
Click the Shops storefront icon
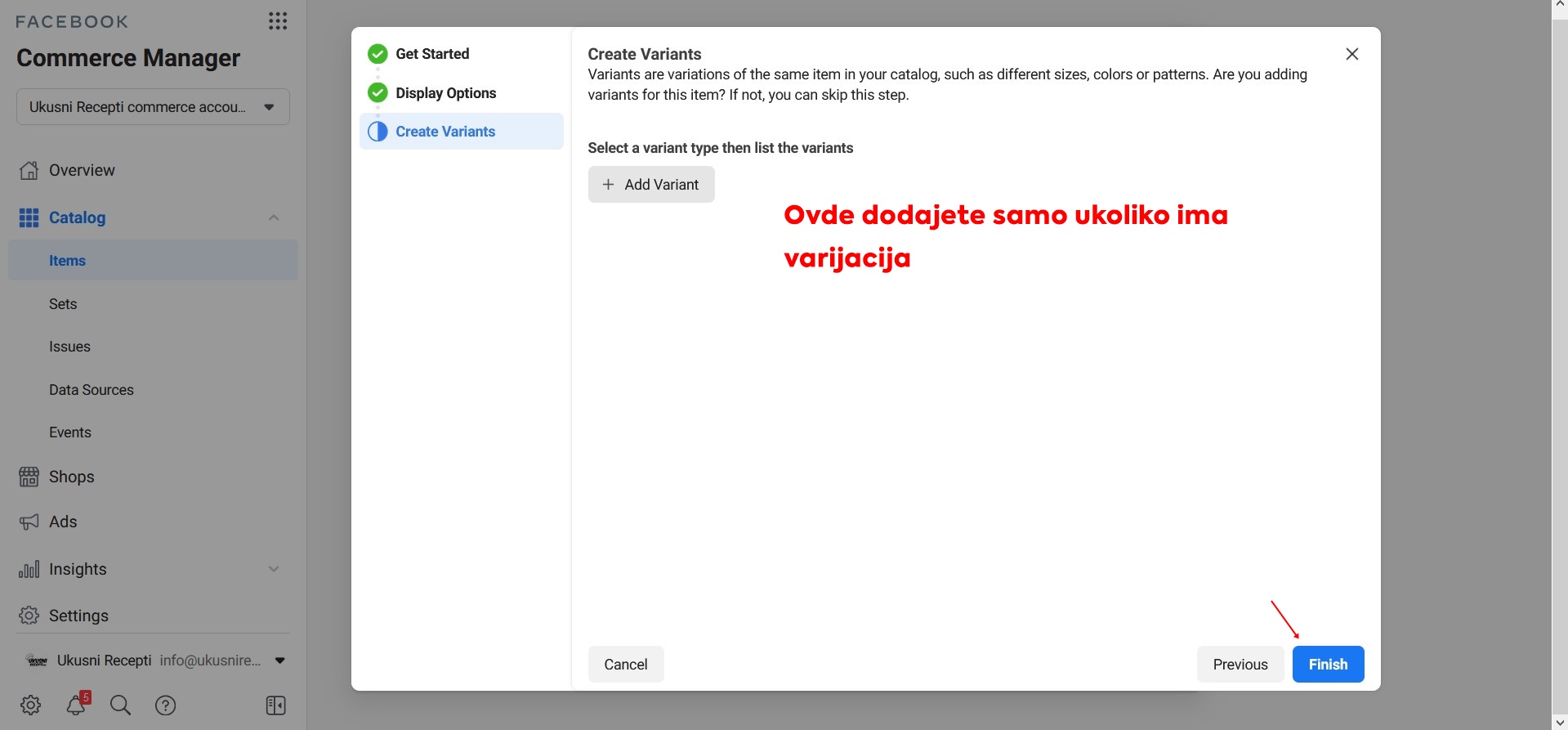pos(29,477)
